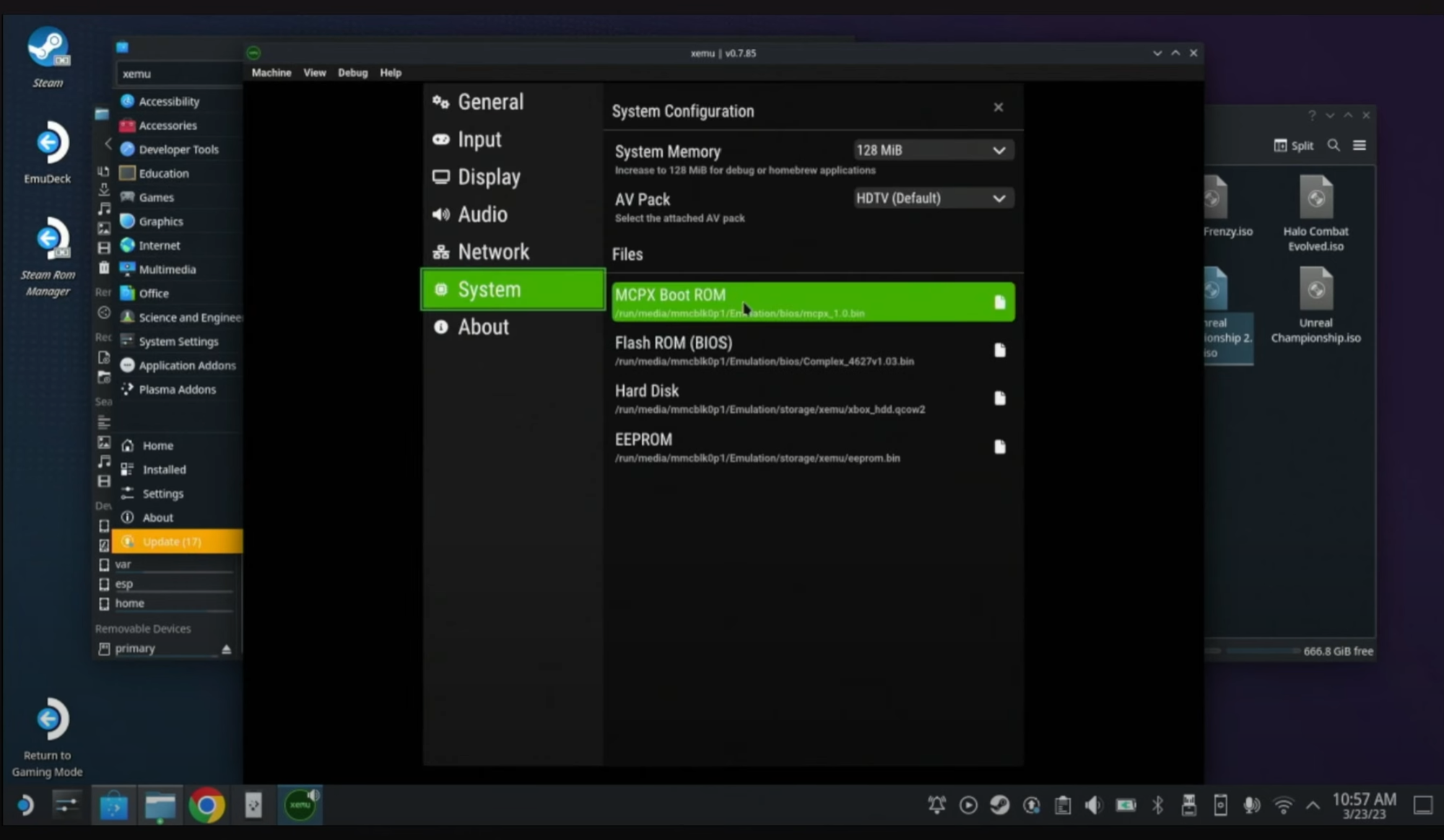The image size is (1444, 840).
Task: Click Return to Gaming Mode shortcut
Action: (x=48, y=737)
